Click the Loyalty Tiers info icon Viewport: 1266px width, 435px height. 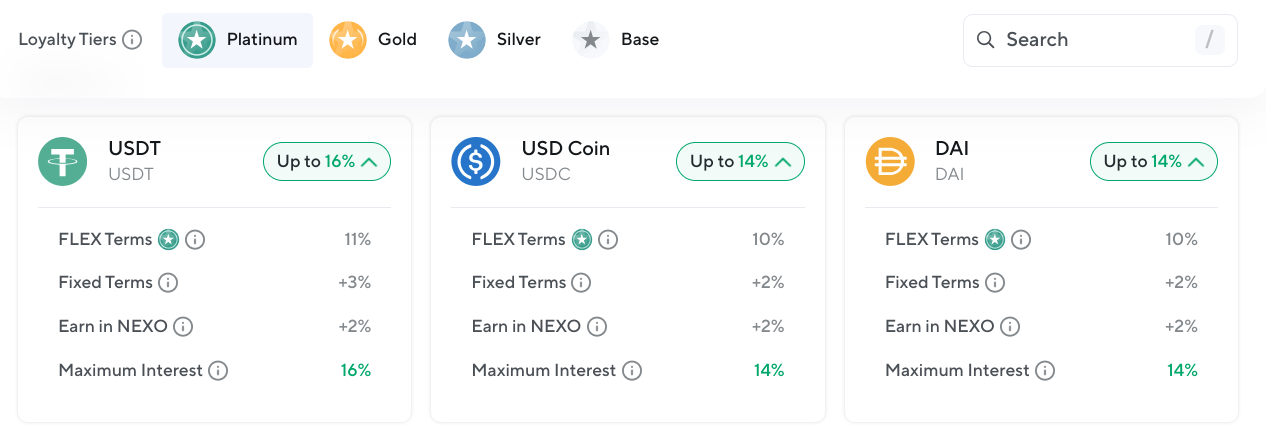[x=132, y=40]
